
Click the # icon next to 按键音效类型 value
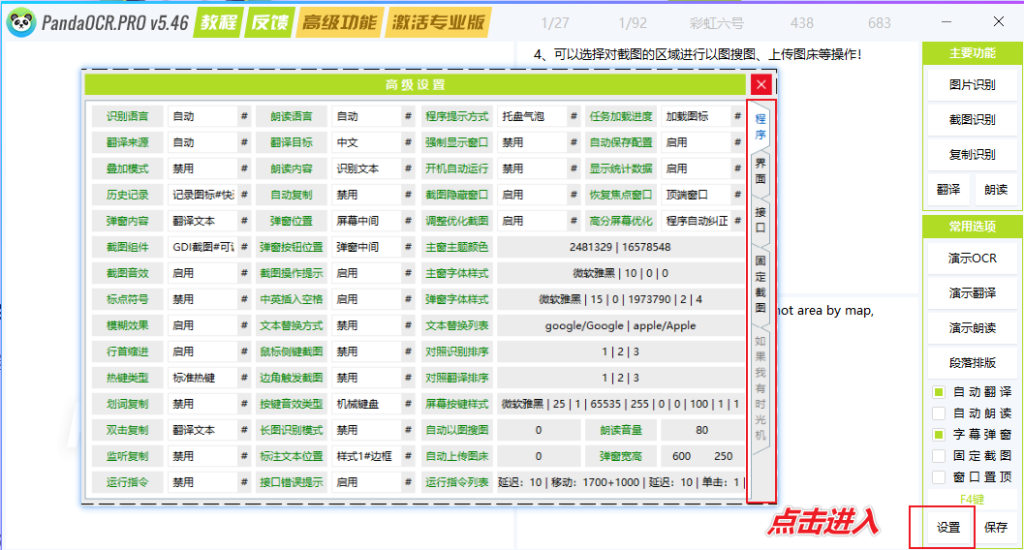click(x=408, y=404)
